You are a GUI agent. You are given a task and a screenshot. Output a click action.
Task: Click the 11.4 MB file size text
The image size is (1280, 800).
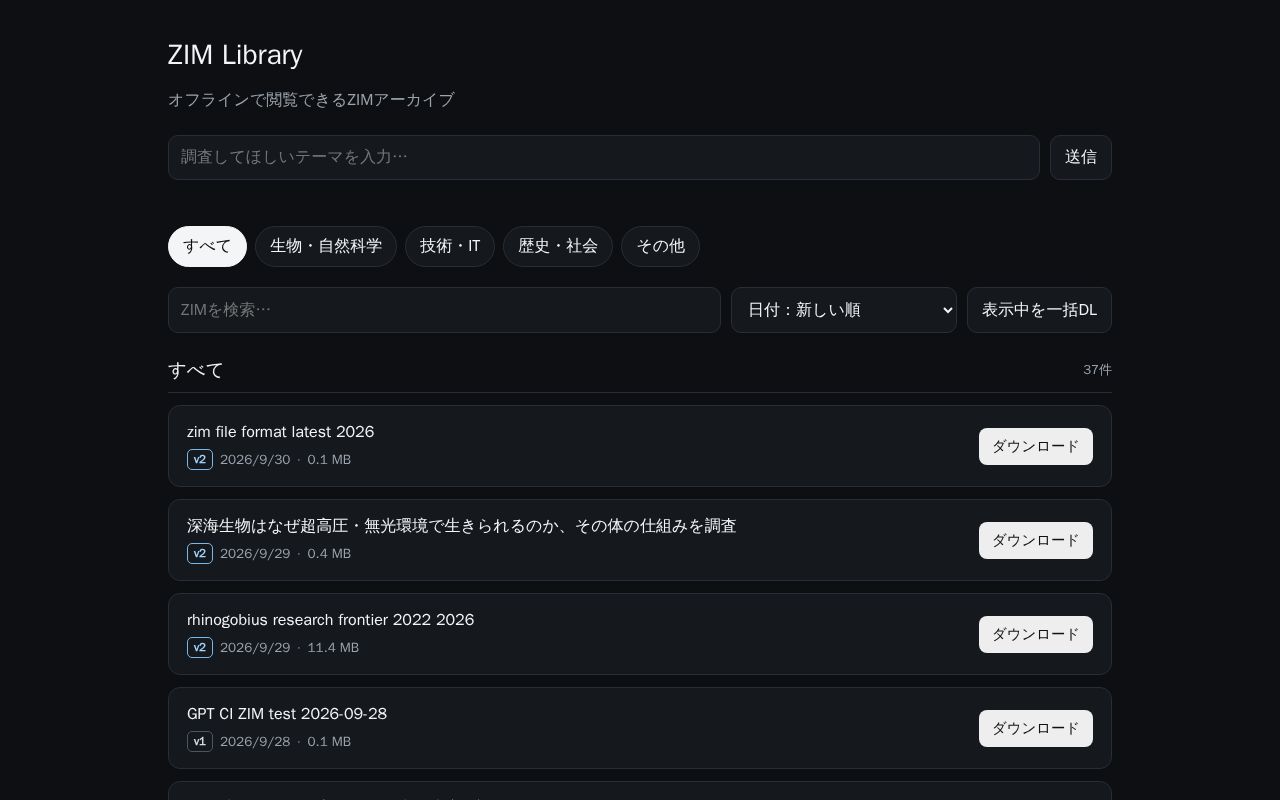point(333,648)
